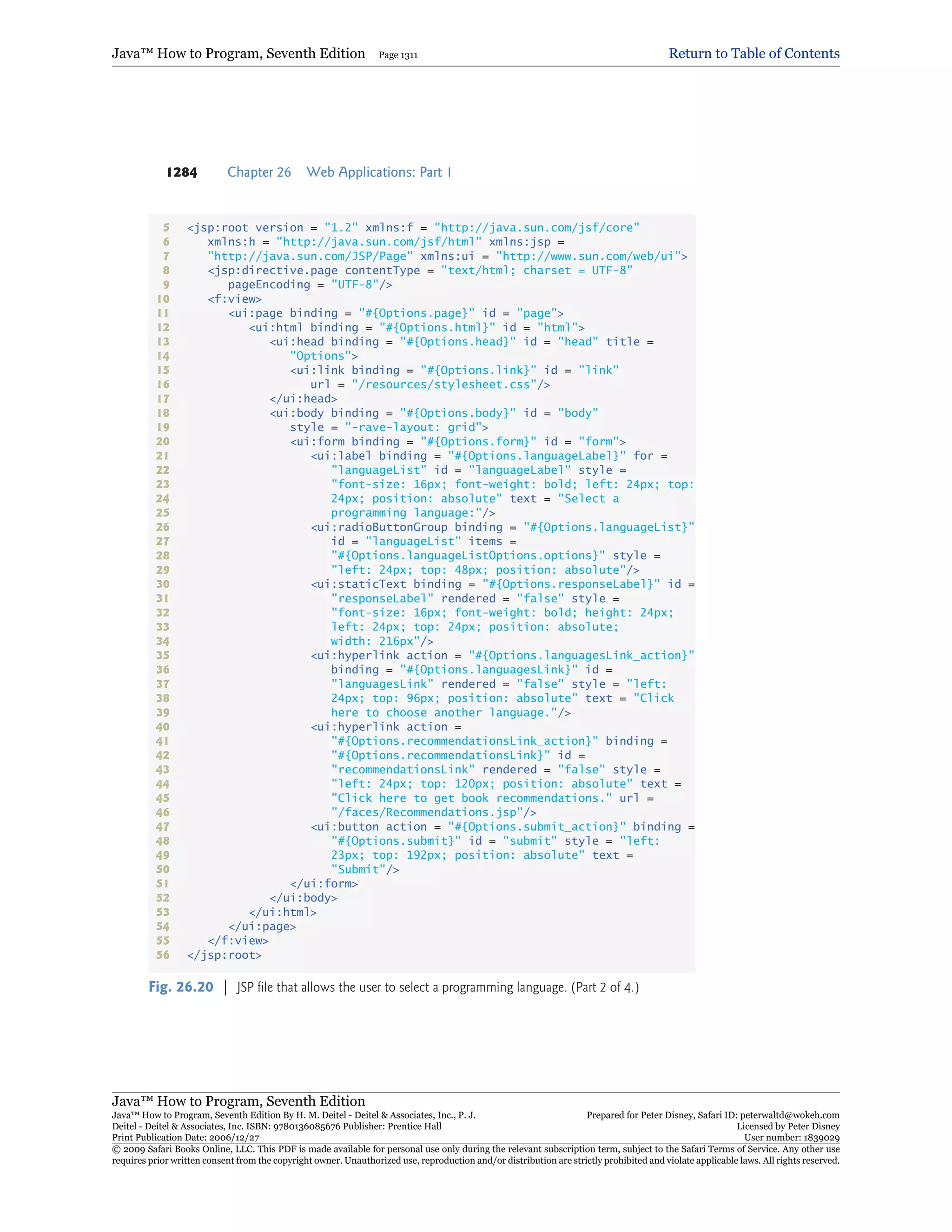Image resolution: width=952 pixels, height=1232 pixels.
Task: Click the Print Publication Date line in the footer
Action: click(x=185, y=1138)
